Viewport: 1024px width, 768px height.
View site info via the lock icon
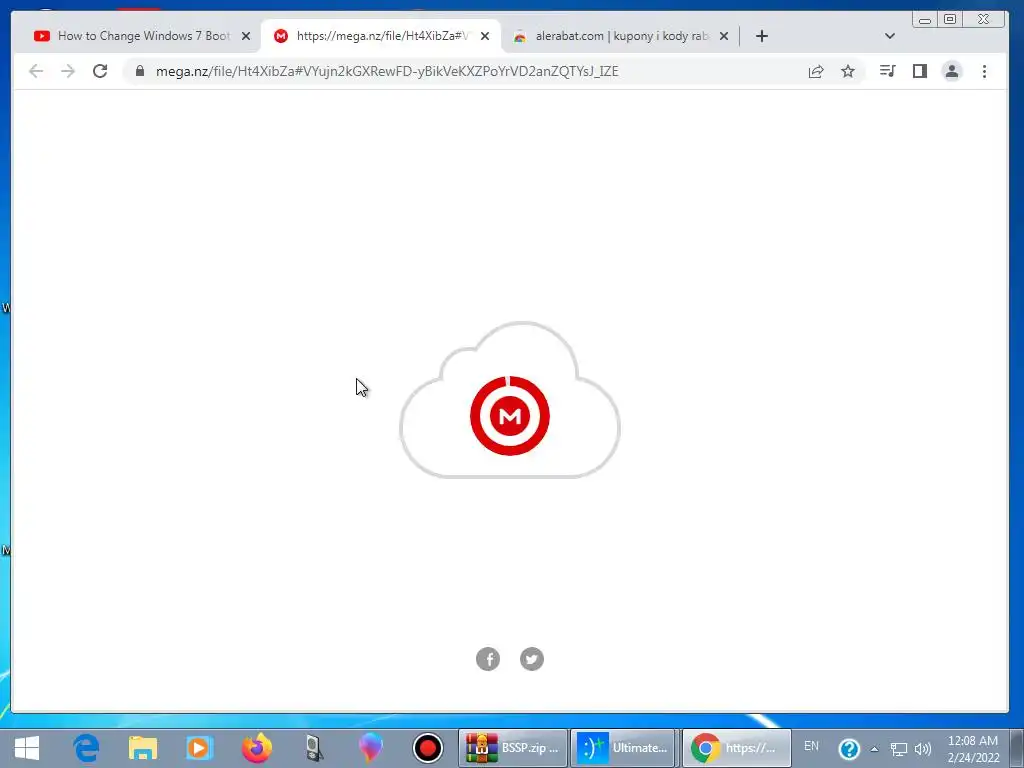tap(140, 71)
